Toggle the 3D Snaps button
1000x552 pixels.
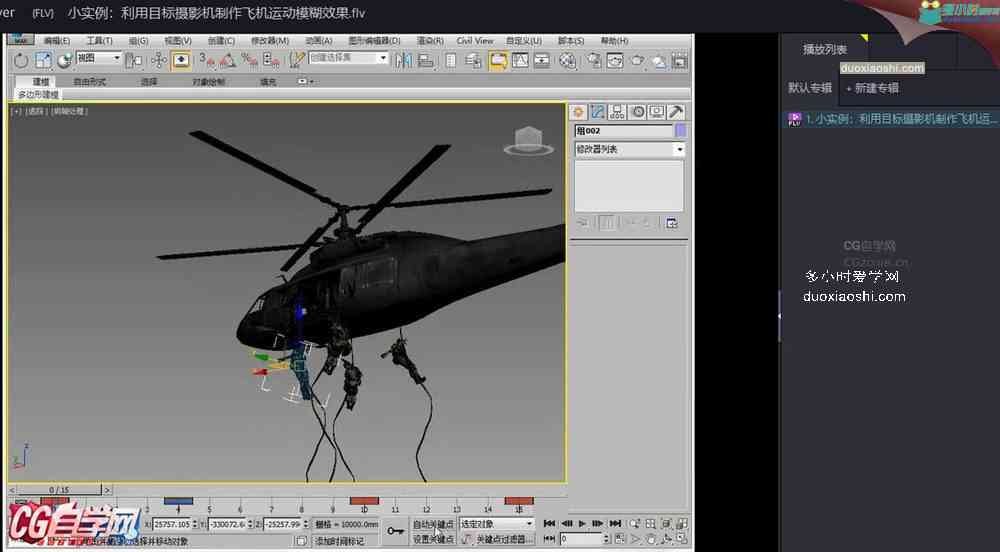tap(205, 61)
